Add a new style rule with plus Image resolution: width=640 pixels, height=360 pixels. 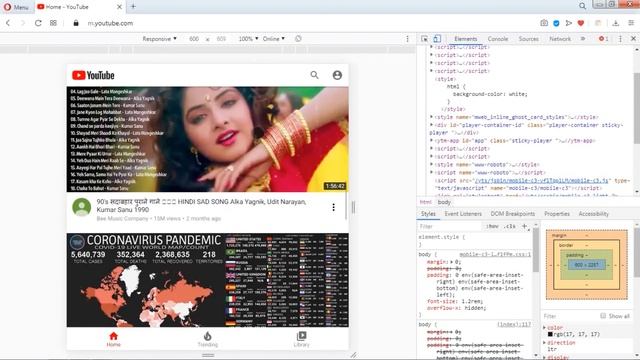524,226
